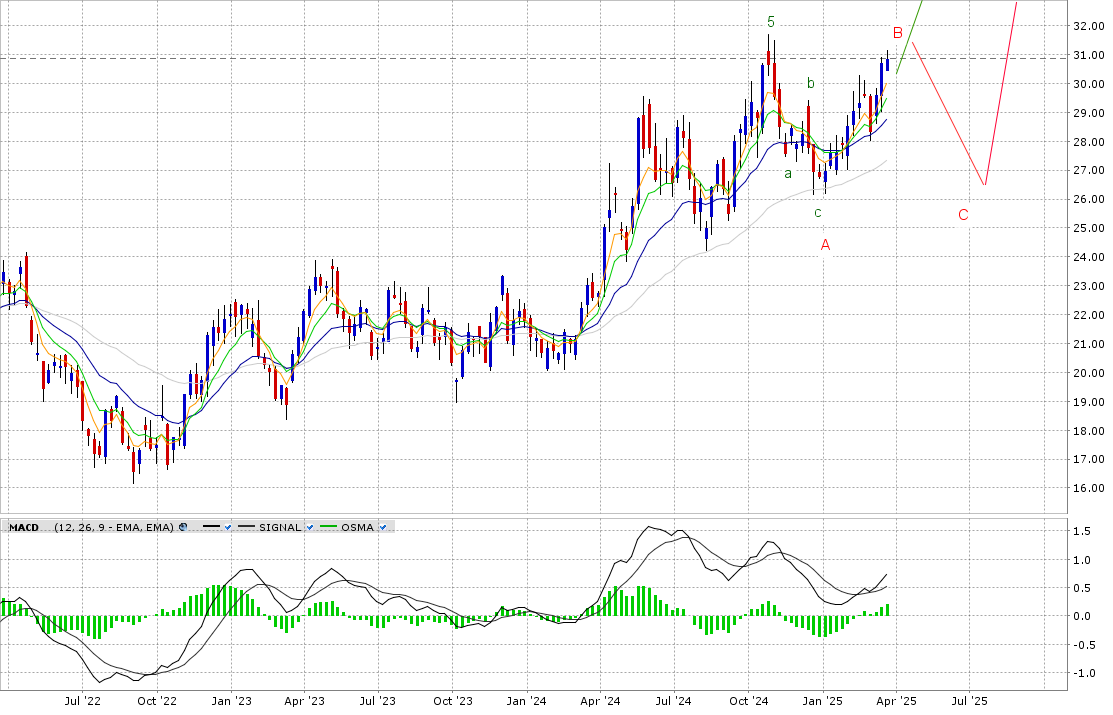This screenshot has height=715, width=1113.
Task: Open MACD settings via the globe icon
Action: [183, 527]
